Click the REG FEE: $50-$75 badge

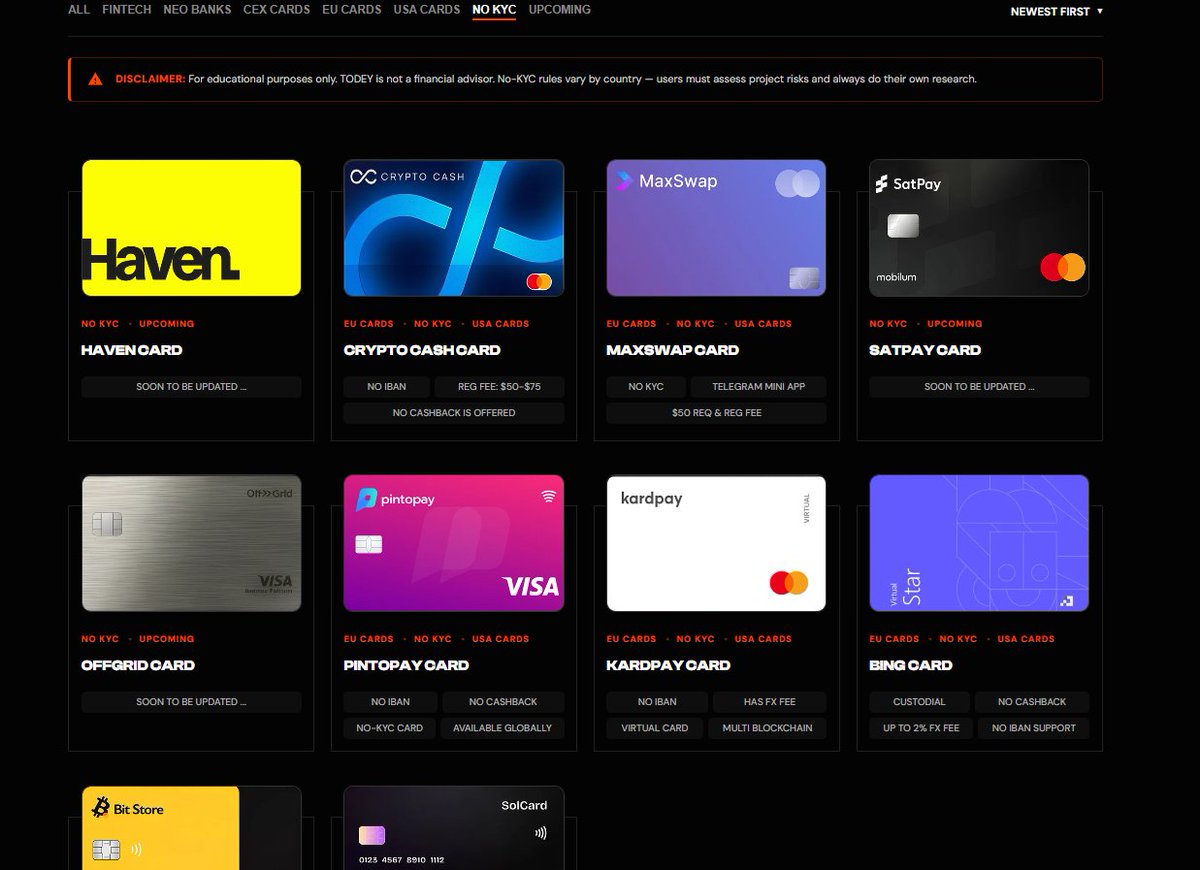click(x=499, y=386)
